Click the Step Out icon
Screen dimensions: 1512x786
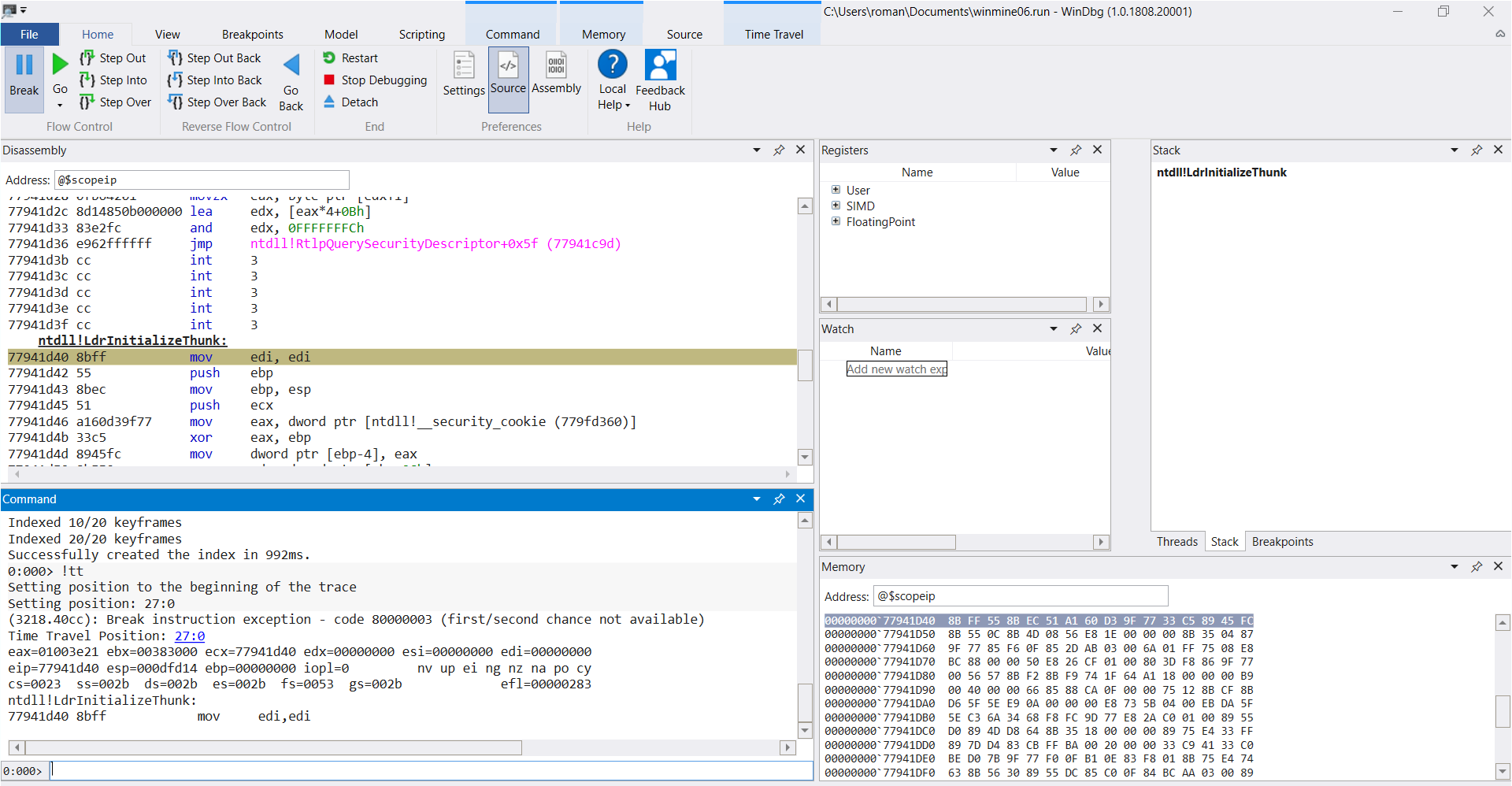[87, 57]
